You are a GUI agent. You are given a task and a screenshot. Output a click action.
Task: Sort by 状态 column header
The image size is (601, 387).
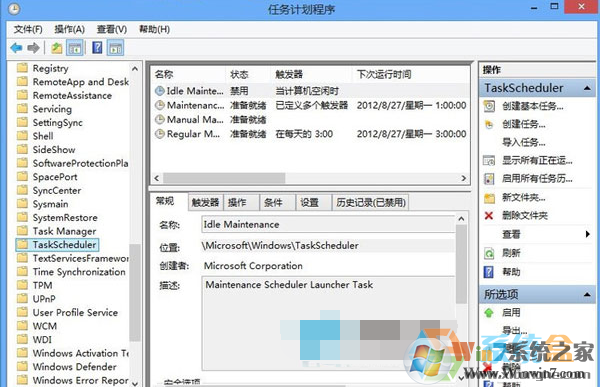click(x=248, y=74)
